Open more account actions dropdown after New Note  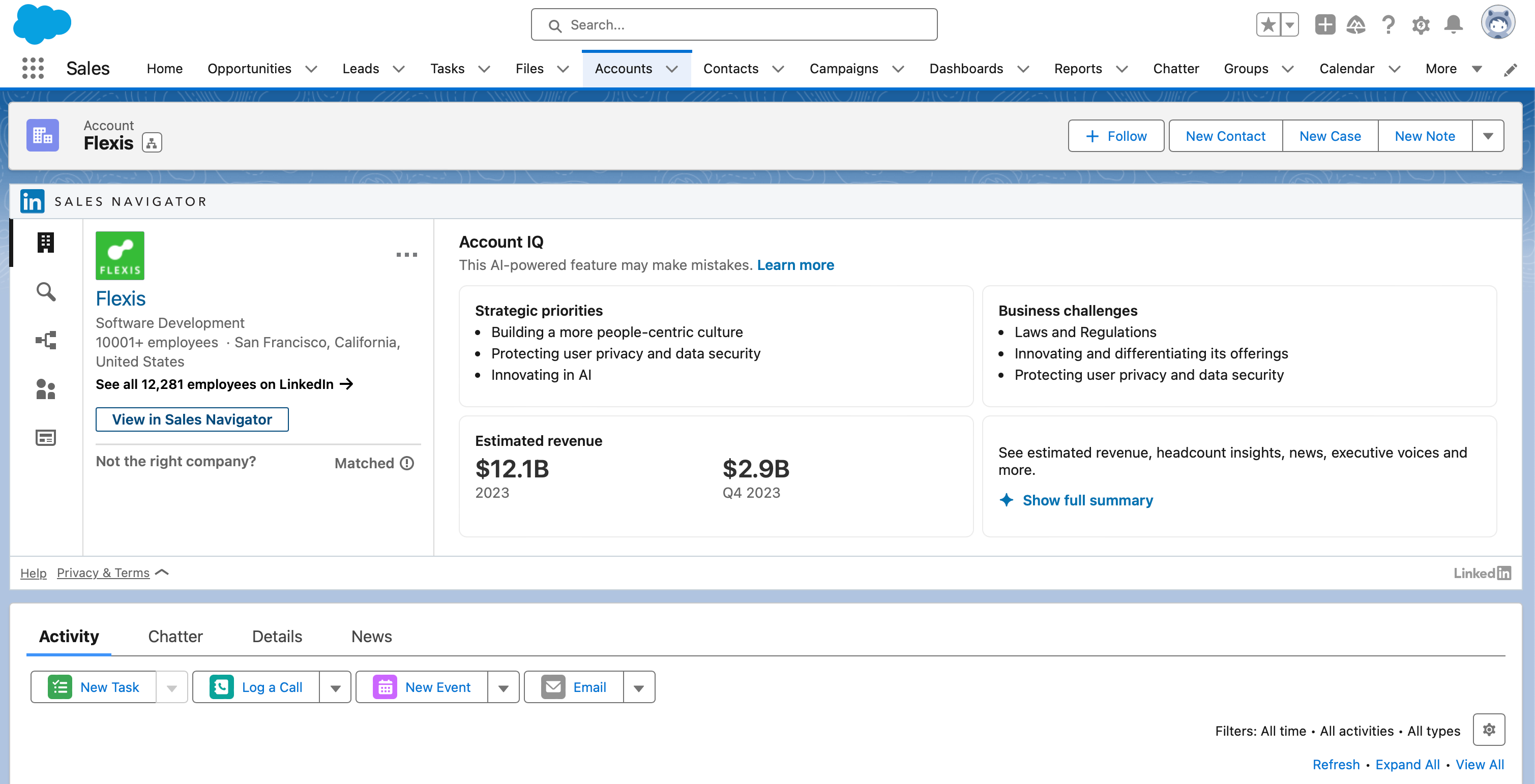1488,136
